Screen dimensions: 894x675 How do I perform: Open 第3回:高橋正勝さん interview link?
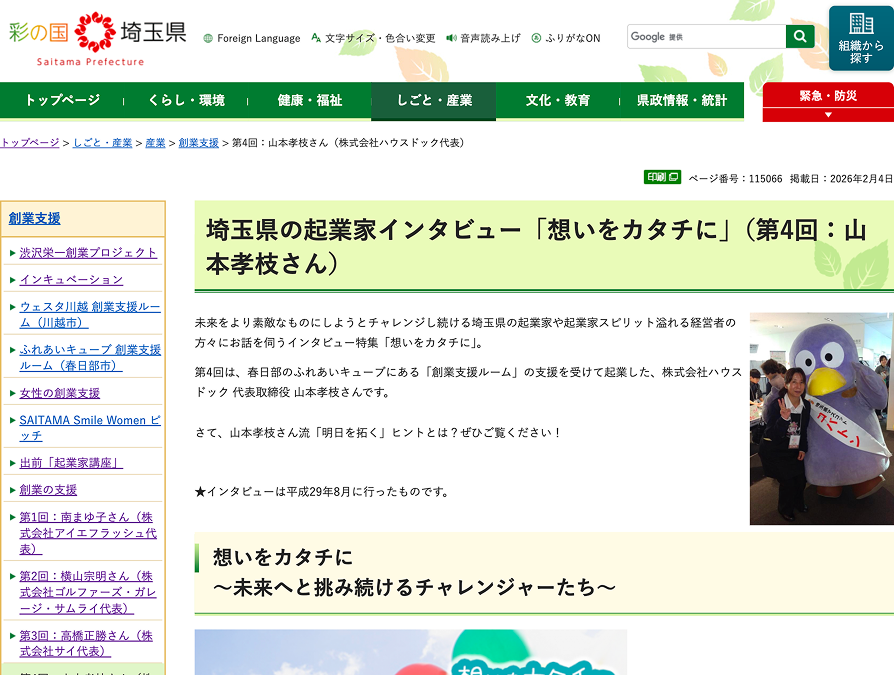[86, 643]
